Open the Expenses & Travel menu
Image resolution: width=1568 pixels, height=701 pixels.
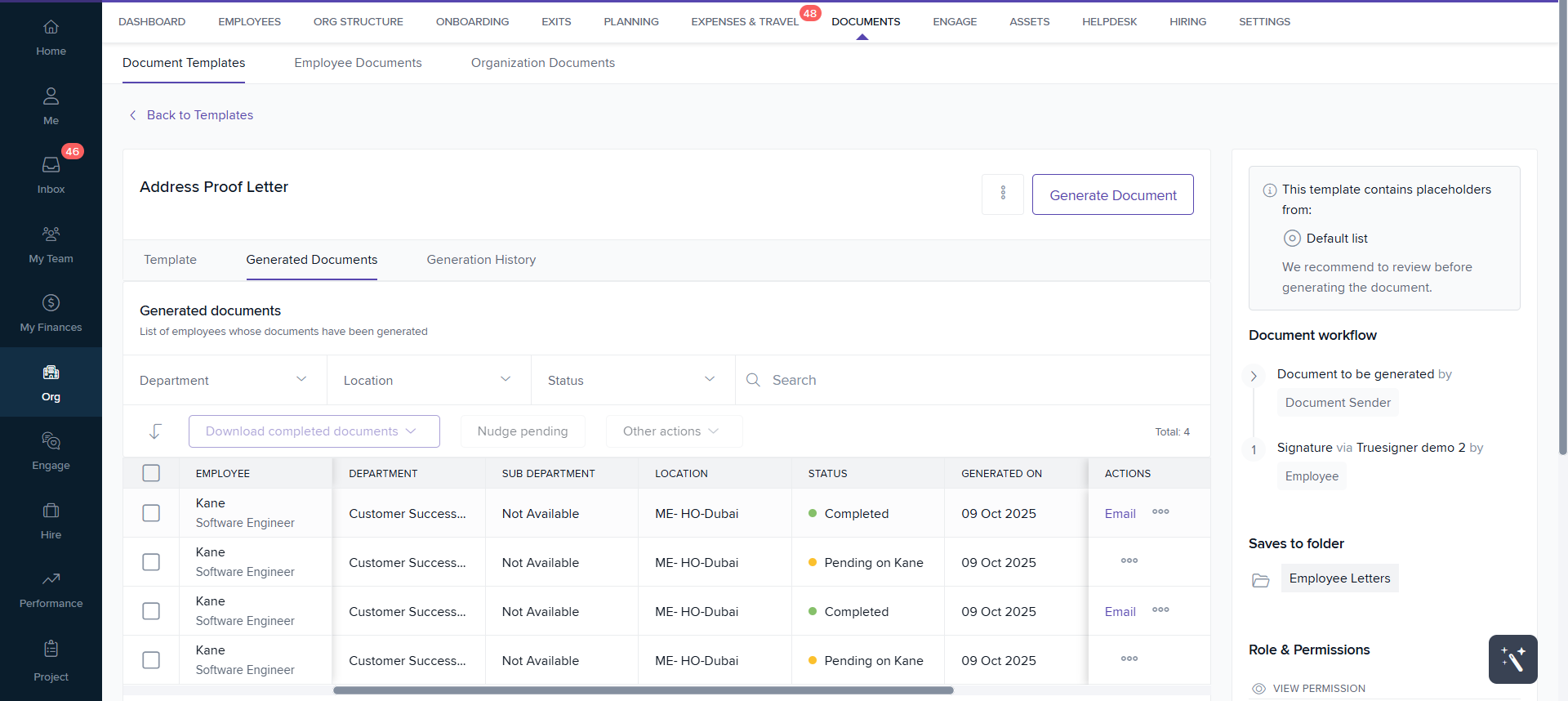pyautogui.click(x=745, y=22)
